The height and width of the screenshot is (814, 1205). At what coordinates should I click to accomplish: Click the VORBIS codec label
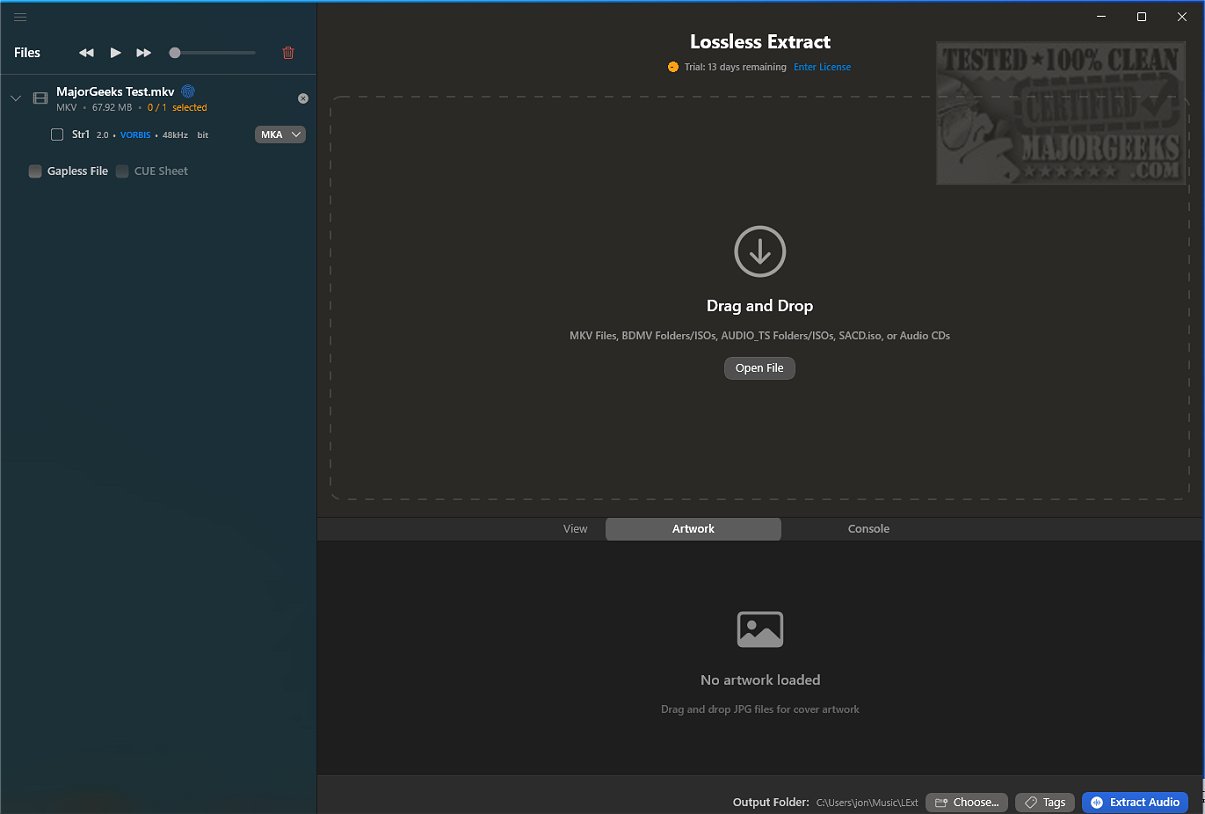coord(135,135)
